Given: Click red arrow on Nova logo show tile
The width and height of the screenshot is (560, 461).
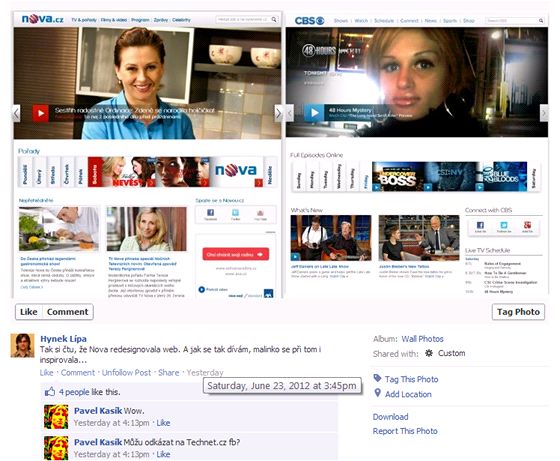Looking at the screenshot, I should click(258, 183).
